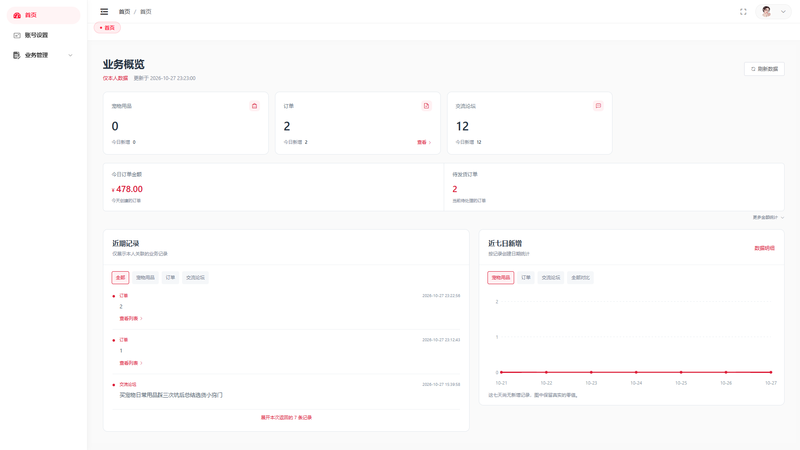Select 交流论坛 tab in 近七日新增 chart
Screen dimensions: 800x450
[x=551, y=278]
